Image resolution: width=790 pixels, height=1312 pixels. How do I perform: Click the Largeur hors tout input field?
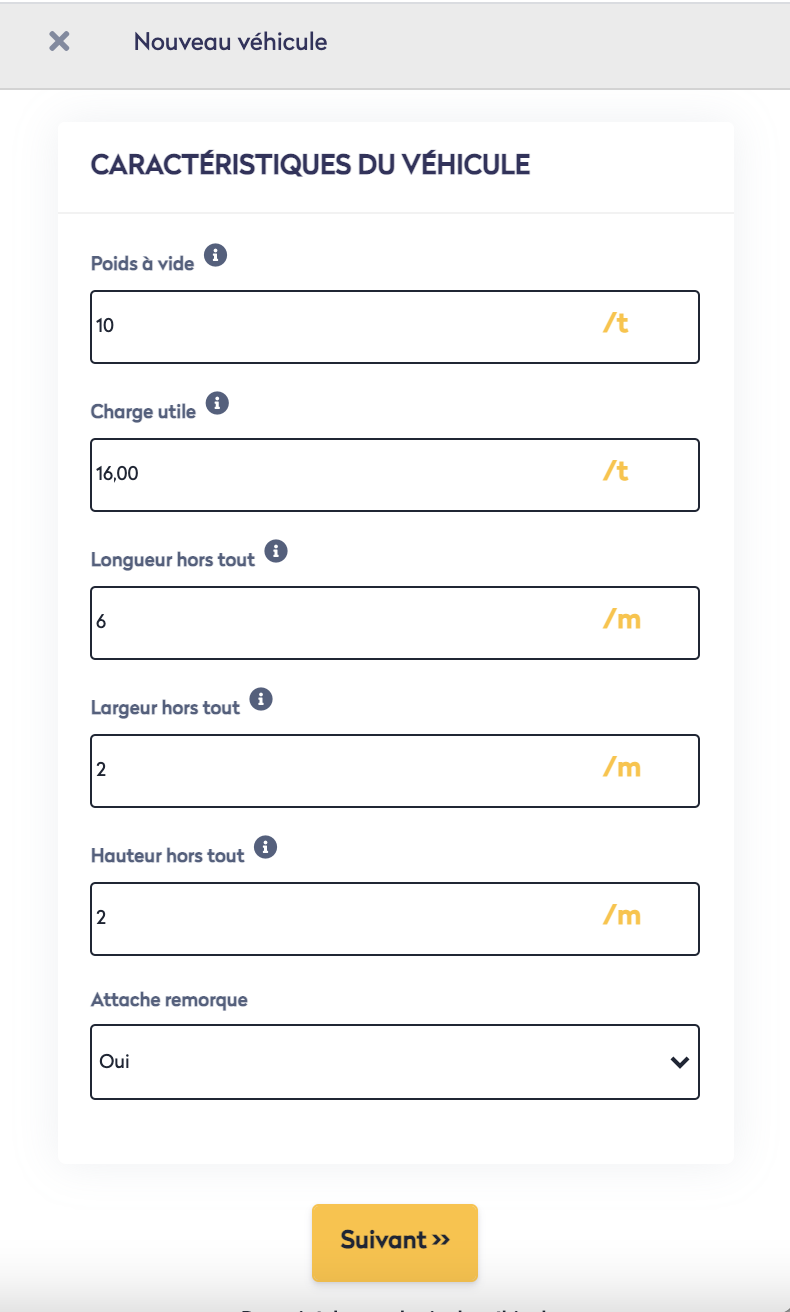pyautogui.click(x=340, y=771)
